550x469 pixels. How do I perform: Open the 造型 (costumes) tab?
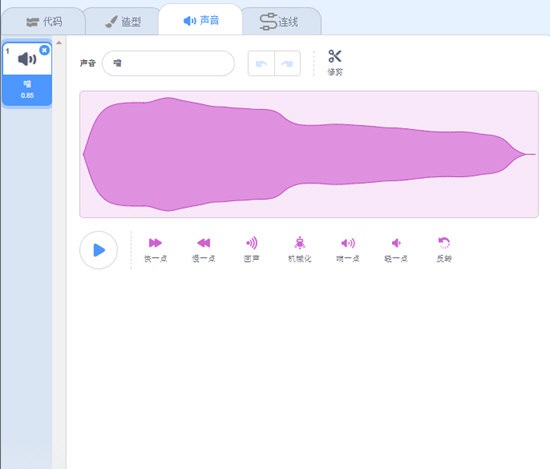(122, 21)
